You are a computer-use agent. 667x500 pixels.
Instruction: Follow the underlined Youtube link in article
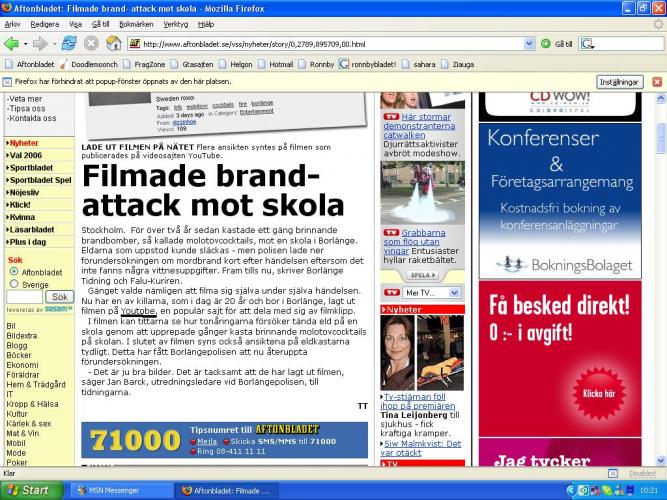[138, 311]
